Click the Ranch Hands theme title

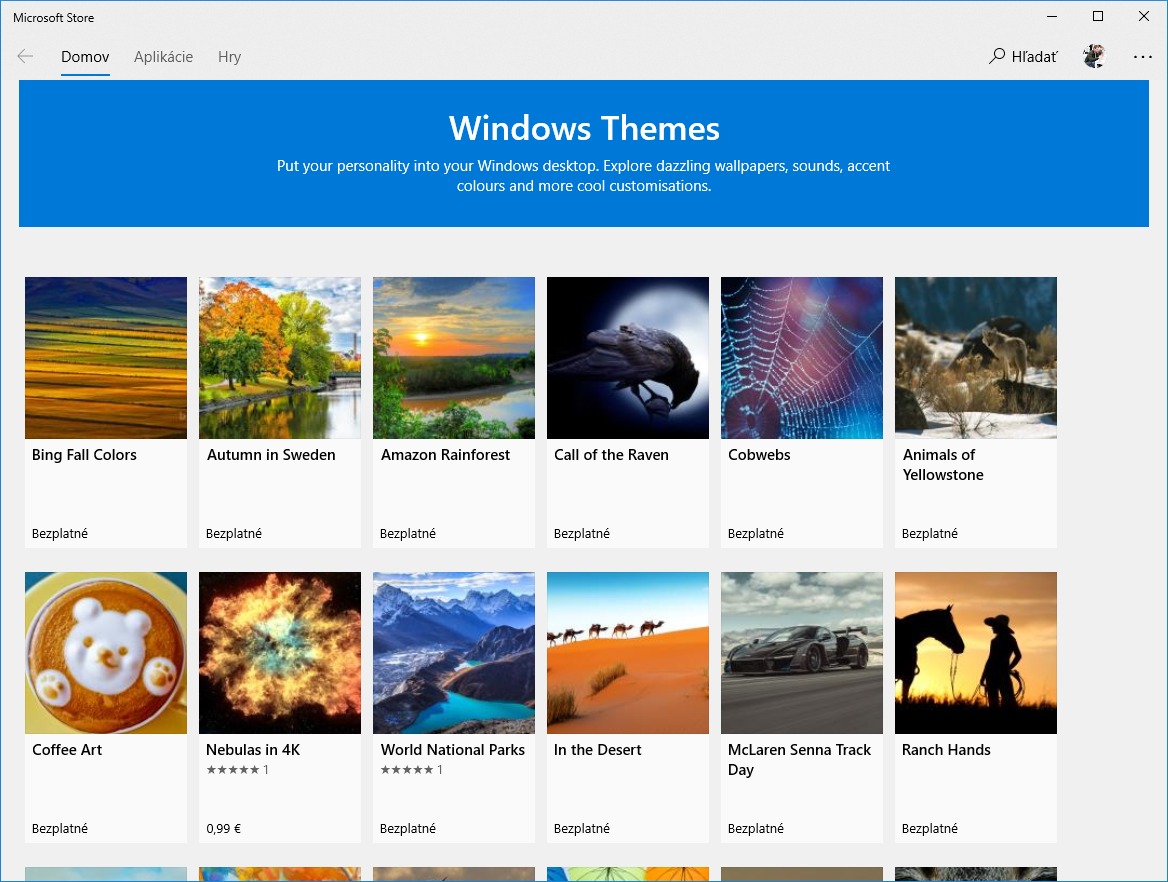coord(946,750)
